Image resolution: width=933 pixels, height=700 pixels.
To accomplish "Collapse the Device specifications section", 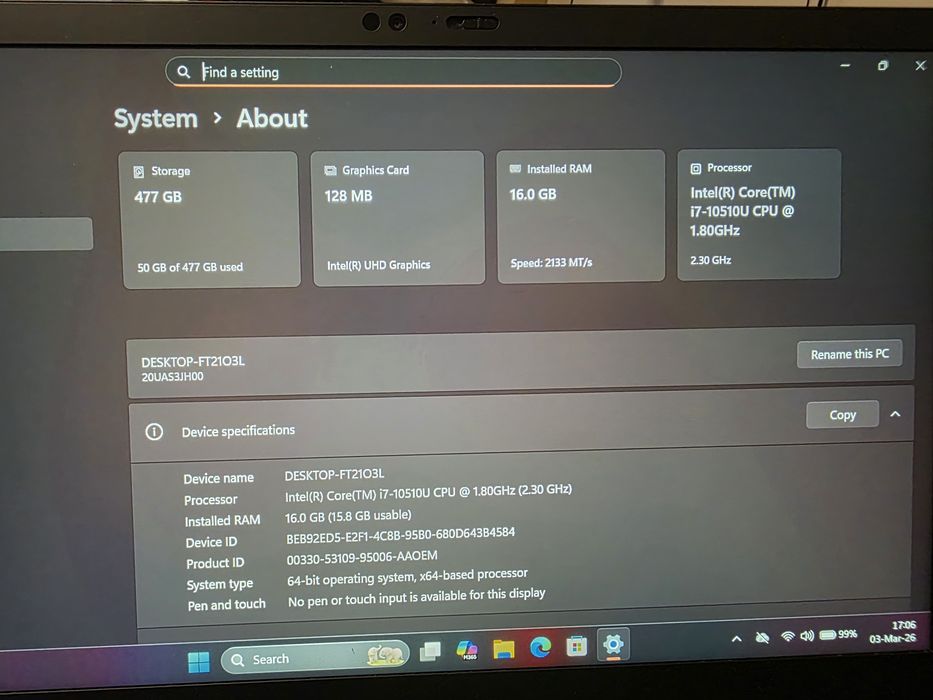I will (x=896, y=414).
